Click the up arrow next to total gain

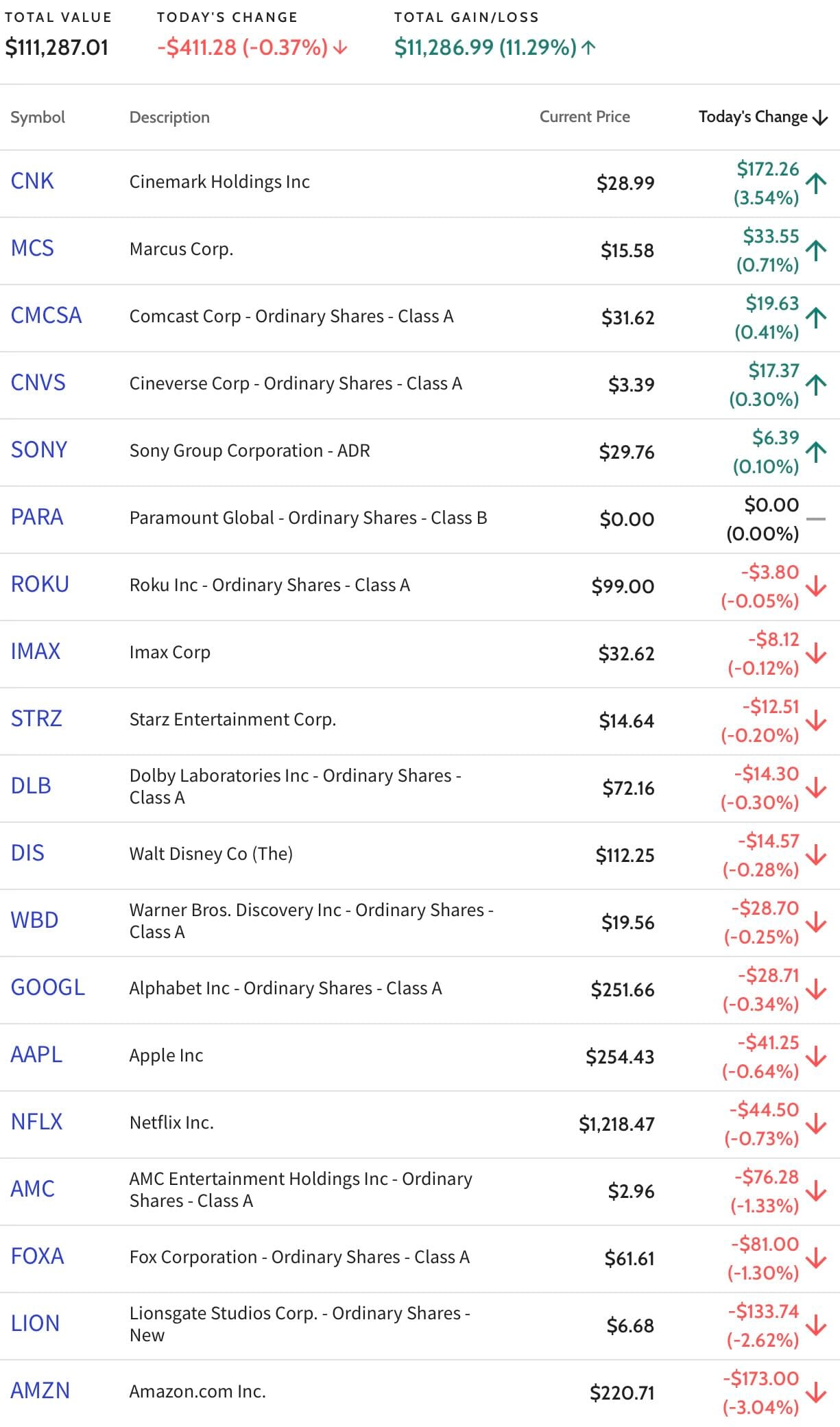point(588,47)
